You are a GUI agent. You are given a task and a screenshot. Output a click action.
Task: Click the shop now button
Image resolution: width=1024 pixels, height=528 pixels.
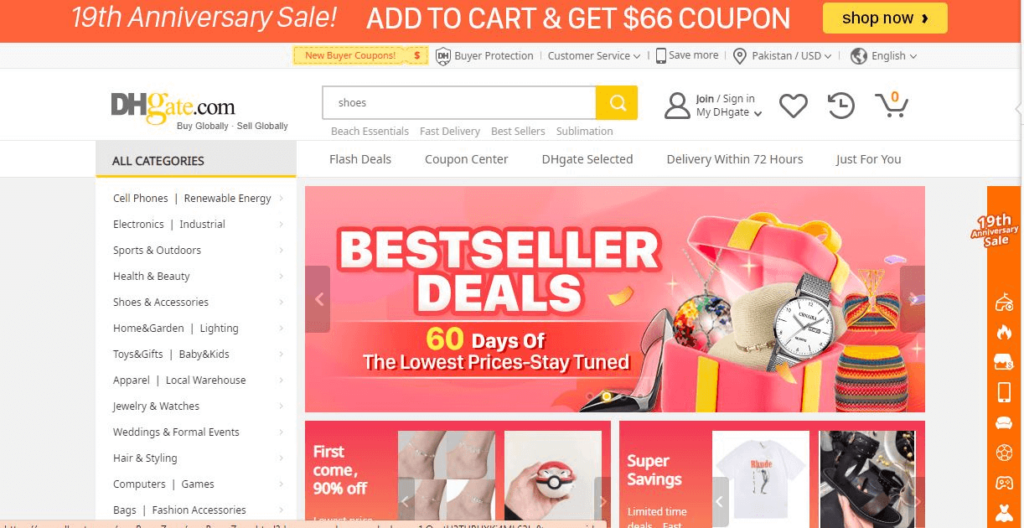coord(885,18)
